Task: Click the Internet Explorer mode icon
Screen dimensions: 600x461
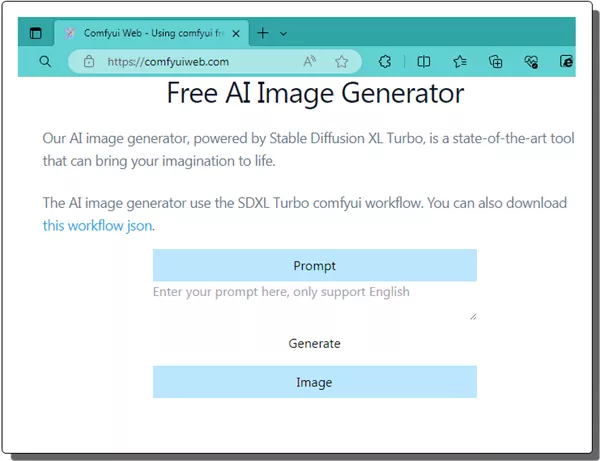Action: point(566,61)
